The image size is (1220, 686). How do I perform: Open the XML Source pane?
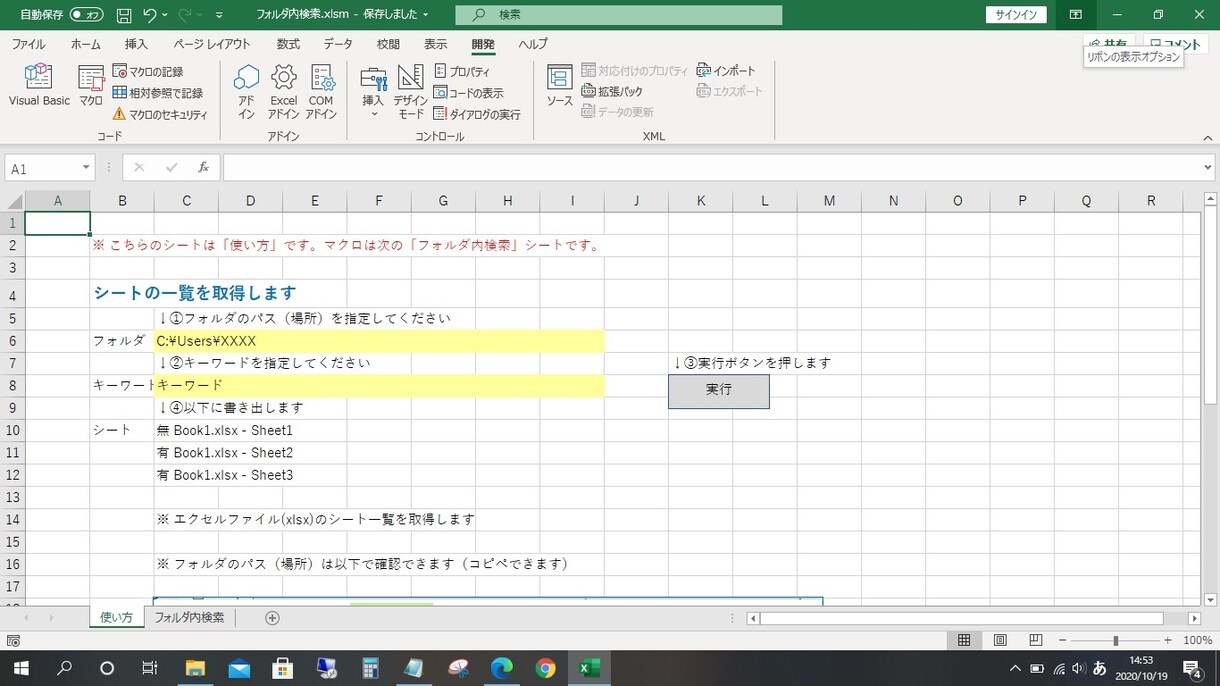(560, 86)
